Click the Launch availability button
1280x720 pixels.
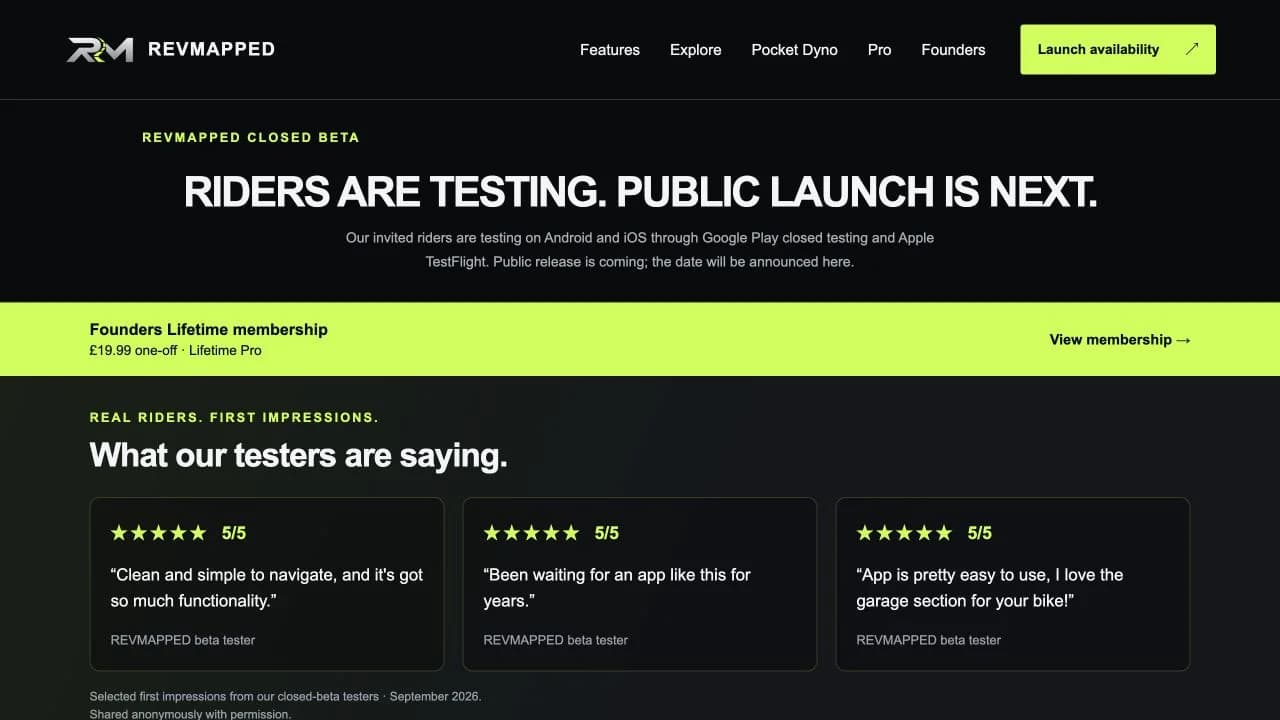click(1118, 49)
